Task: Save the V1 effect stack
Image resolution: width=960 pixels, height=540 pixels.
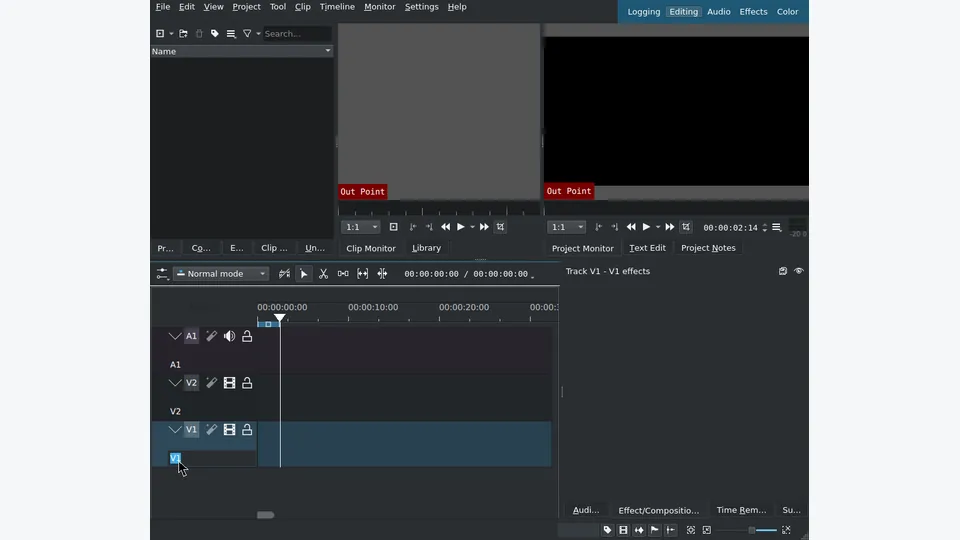Action: 782,271
